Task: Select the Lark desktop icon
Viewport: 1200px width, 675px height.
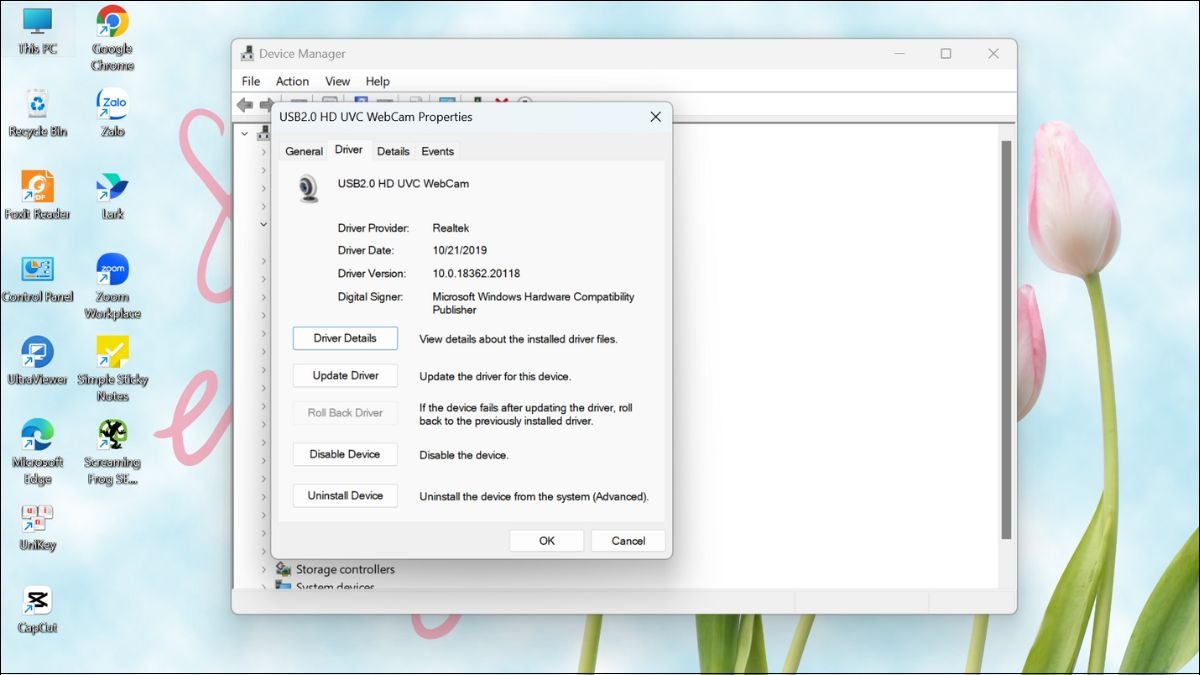Action: click(x=112, y=196)
